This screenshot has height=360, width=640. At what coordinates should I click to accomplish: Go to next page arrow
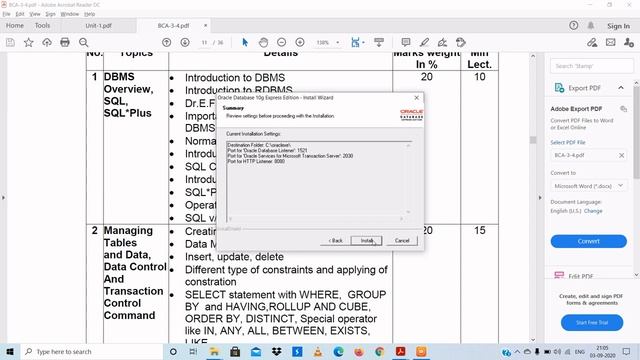185,42
